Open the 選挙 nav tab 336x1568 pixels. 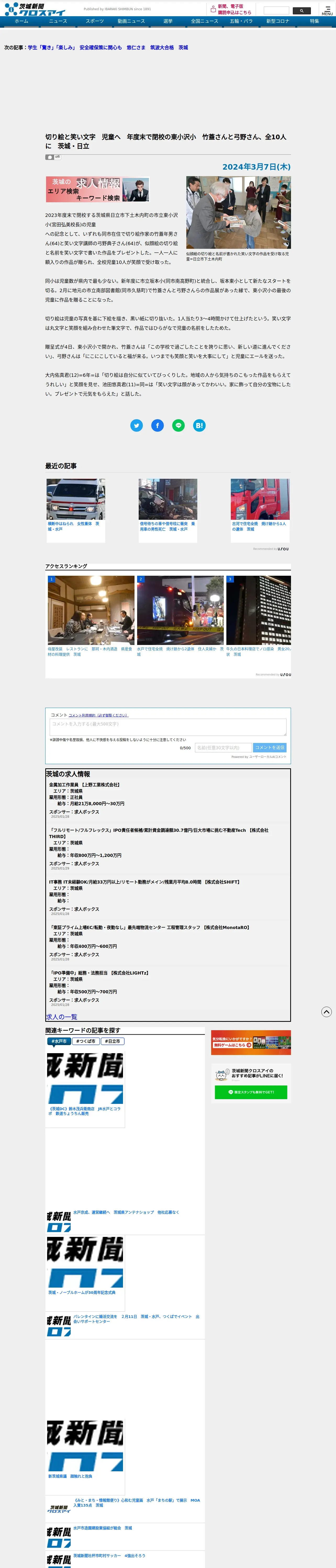click(x=168, y=21)
